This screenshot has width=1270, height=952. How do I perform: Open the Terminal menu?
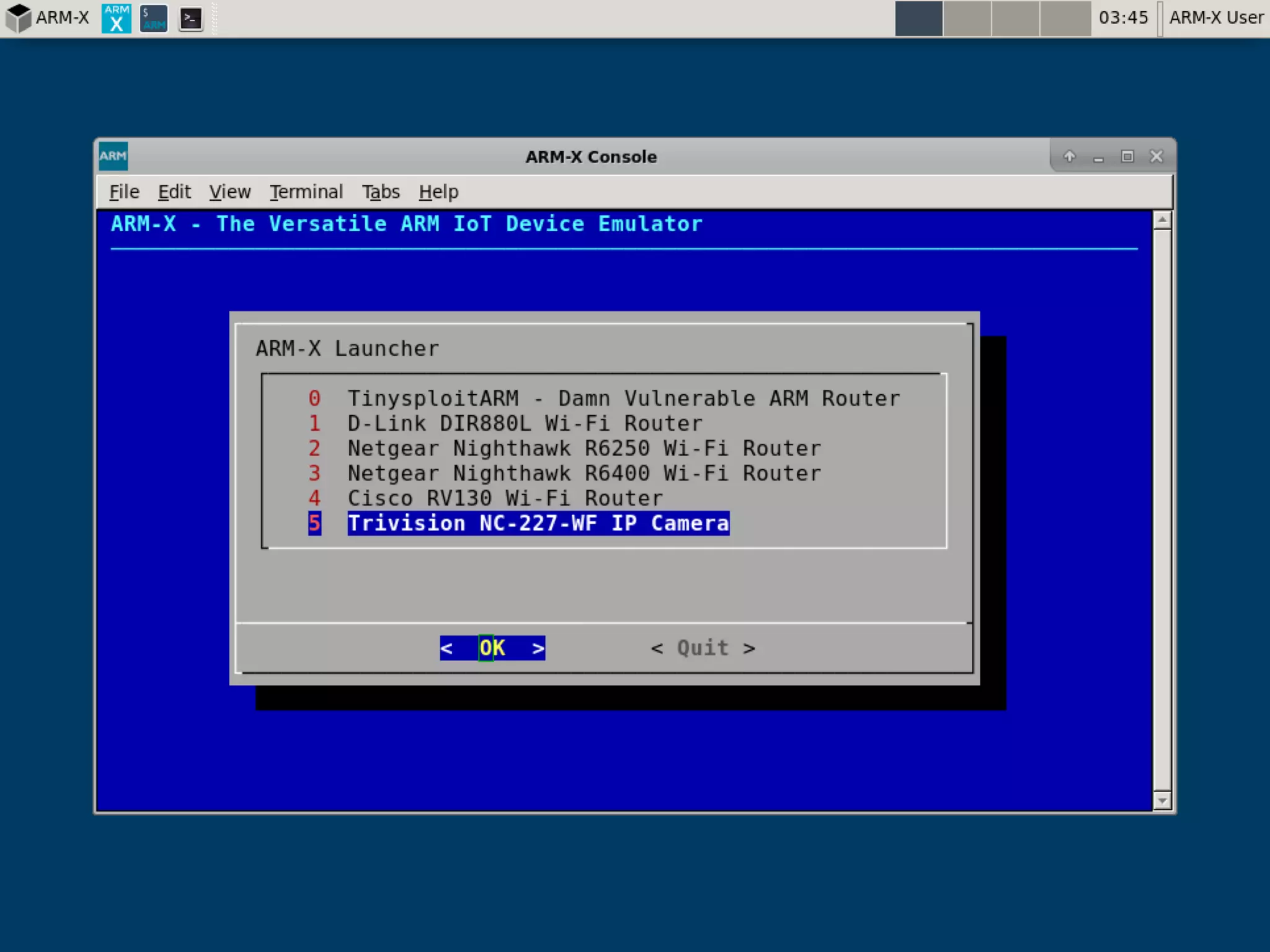306,192
